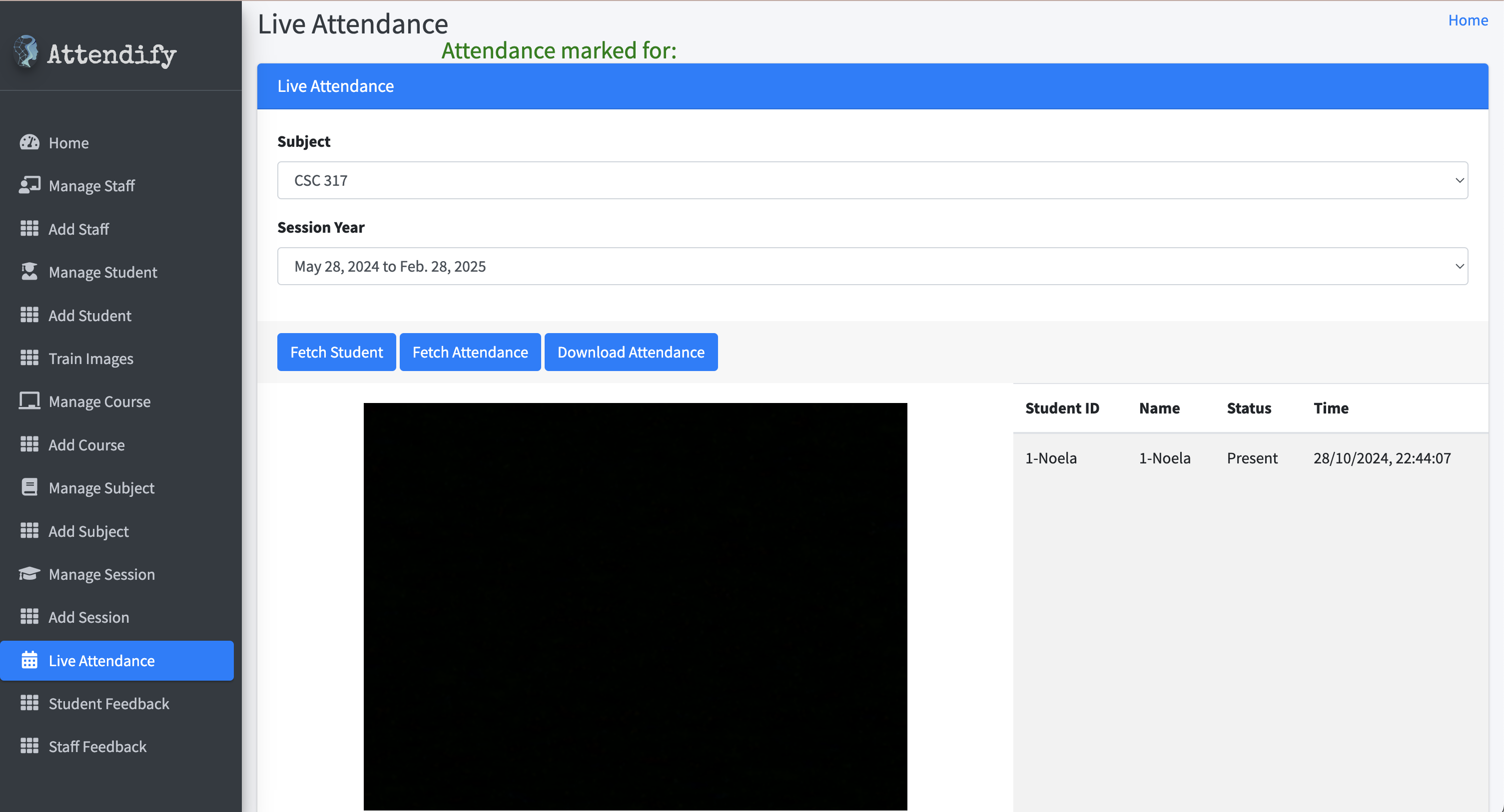Screen dimensions: 1504x812
Task: Open Staff Feedback in sidebar
Action: [97, 747]
